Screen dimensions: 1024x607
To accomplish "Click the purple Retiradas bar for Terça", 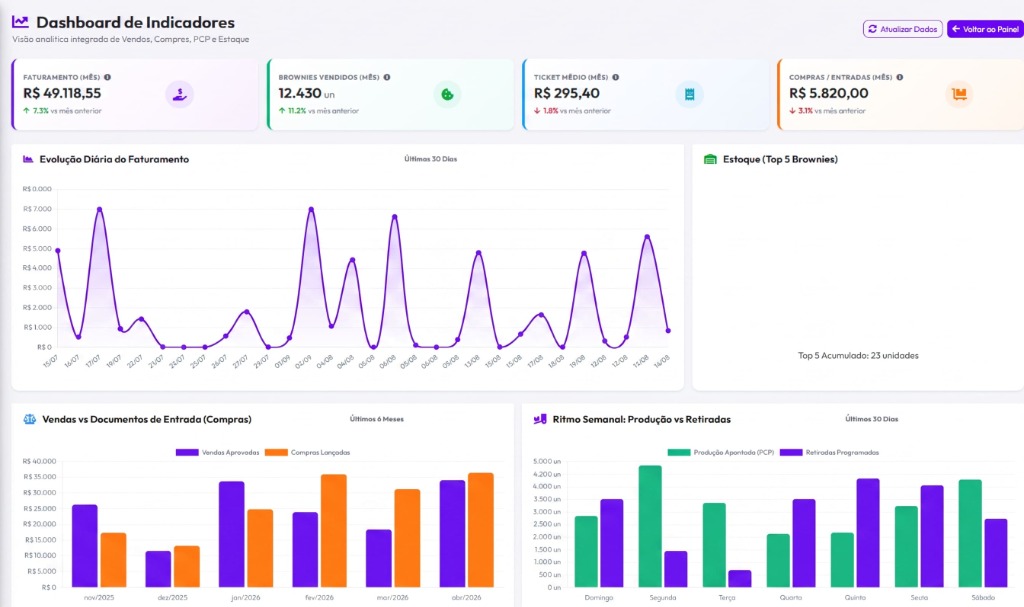I will [739, 578].
